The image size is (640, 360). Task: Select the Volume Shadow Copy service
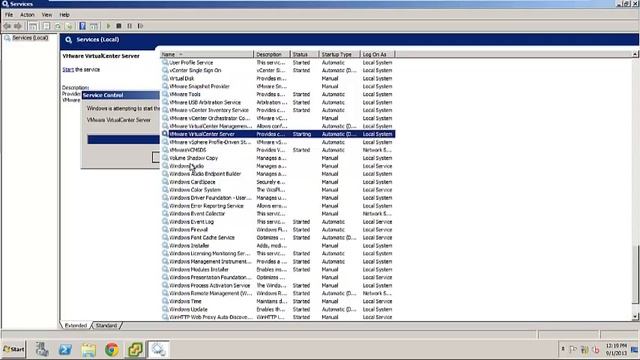pos(278,158)
